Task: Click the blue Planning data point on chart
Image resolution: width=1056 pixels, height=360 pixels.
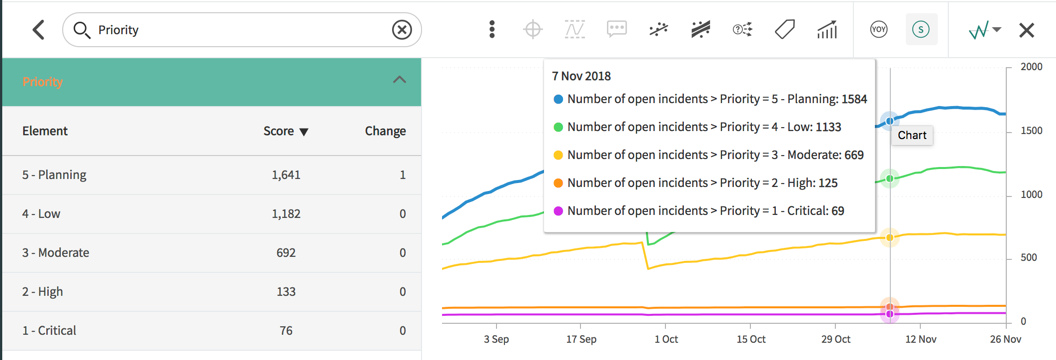Action: tap(890, 120)
